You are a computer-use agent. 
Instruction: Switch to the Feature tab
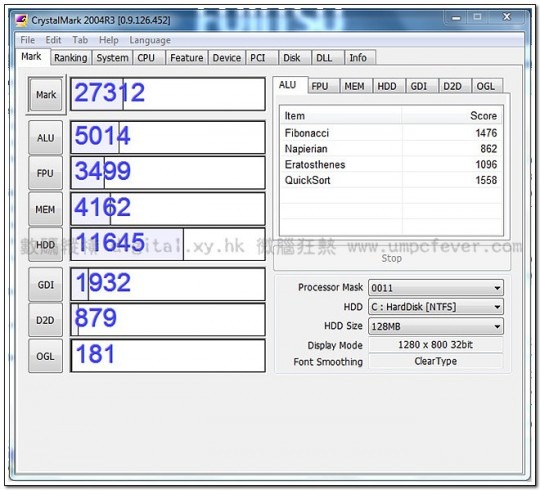(x=187, y=58)
